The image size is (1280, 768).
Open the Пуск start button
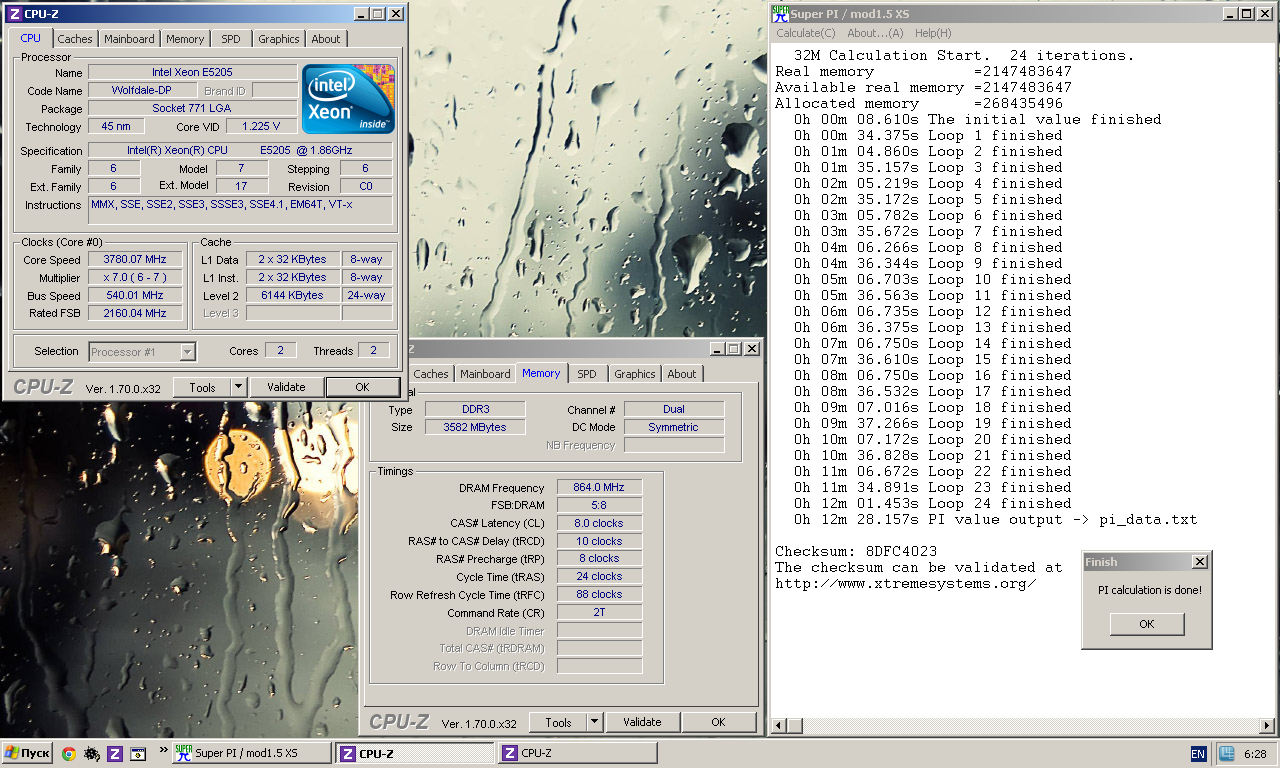[28, 753]
